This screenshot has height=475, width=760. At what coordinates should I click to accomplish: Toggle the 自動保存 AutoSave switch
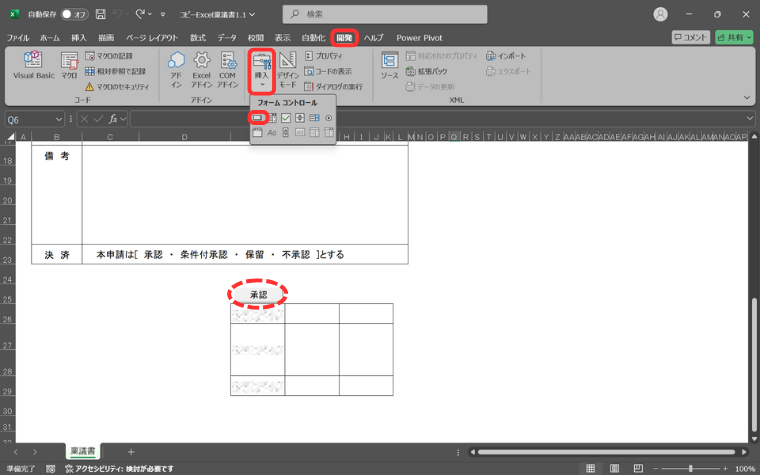[72, 15]
